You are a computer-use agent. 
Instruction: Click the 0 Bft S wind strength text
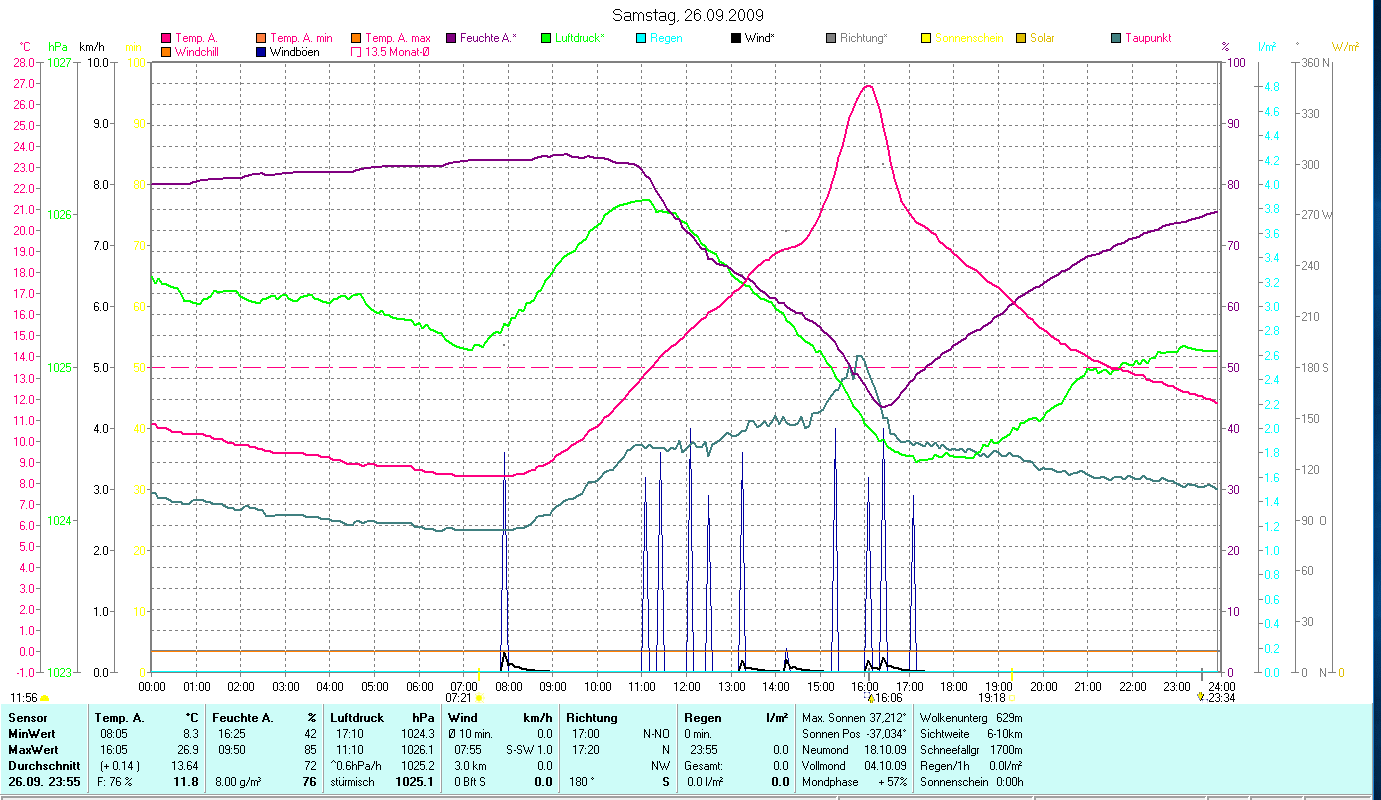pos(468,782)
